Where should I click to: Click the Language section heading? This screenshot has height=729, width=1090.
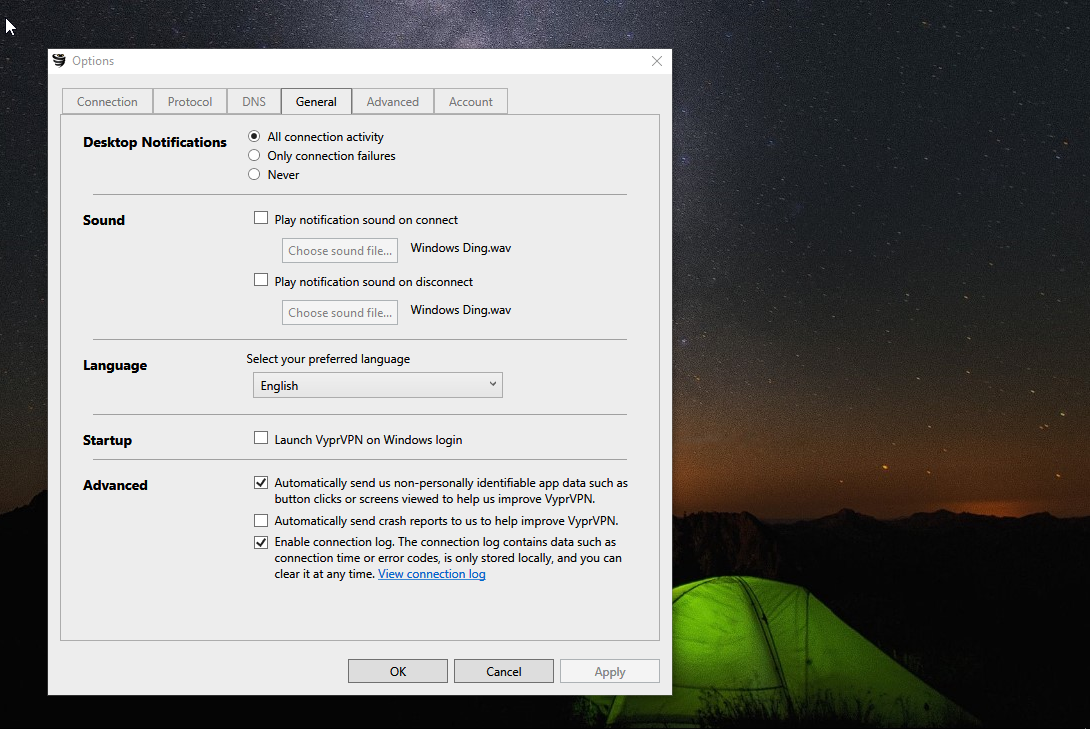[x=115, y=366]
